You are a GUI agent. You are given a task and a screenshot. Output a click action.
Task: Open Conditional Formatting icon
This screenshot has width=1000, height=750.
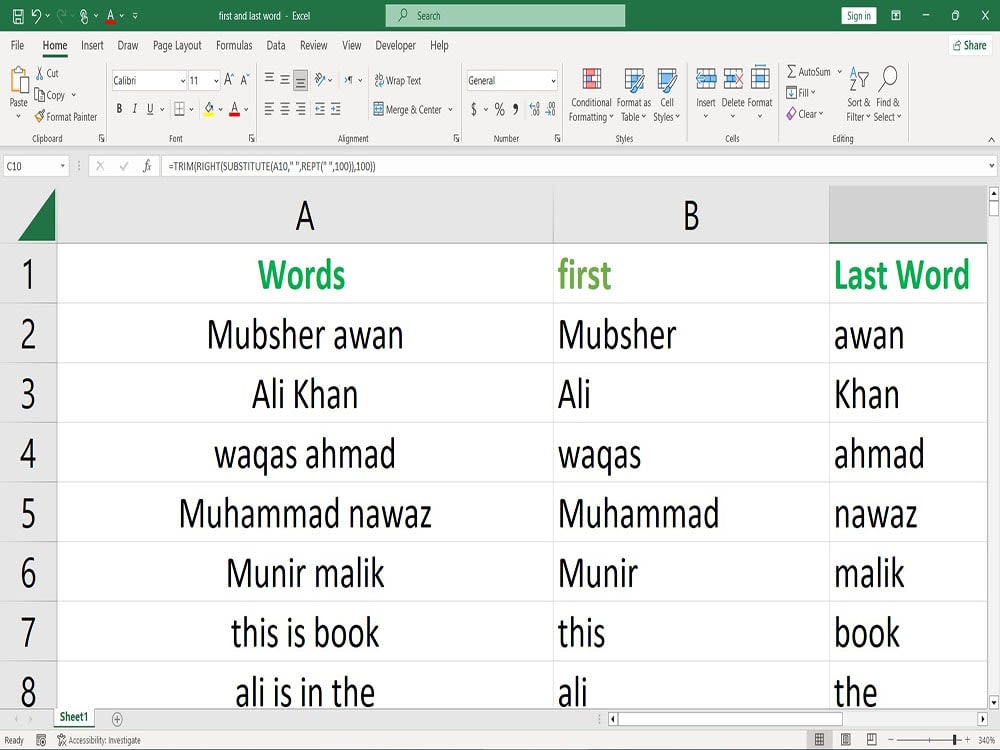(591, 79)
